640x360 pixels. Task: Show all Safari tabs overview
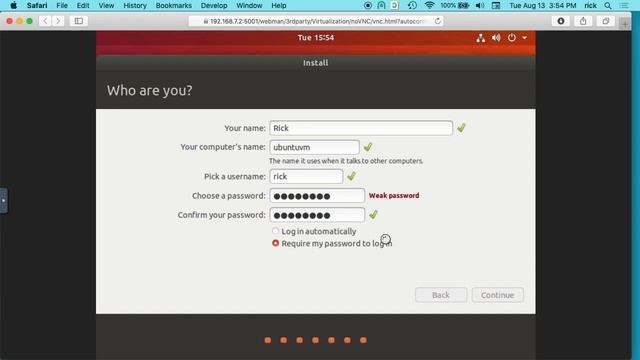(x=606, y=21)
